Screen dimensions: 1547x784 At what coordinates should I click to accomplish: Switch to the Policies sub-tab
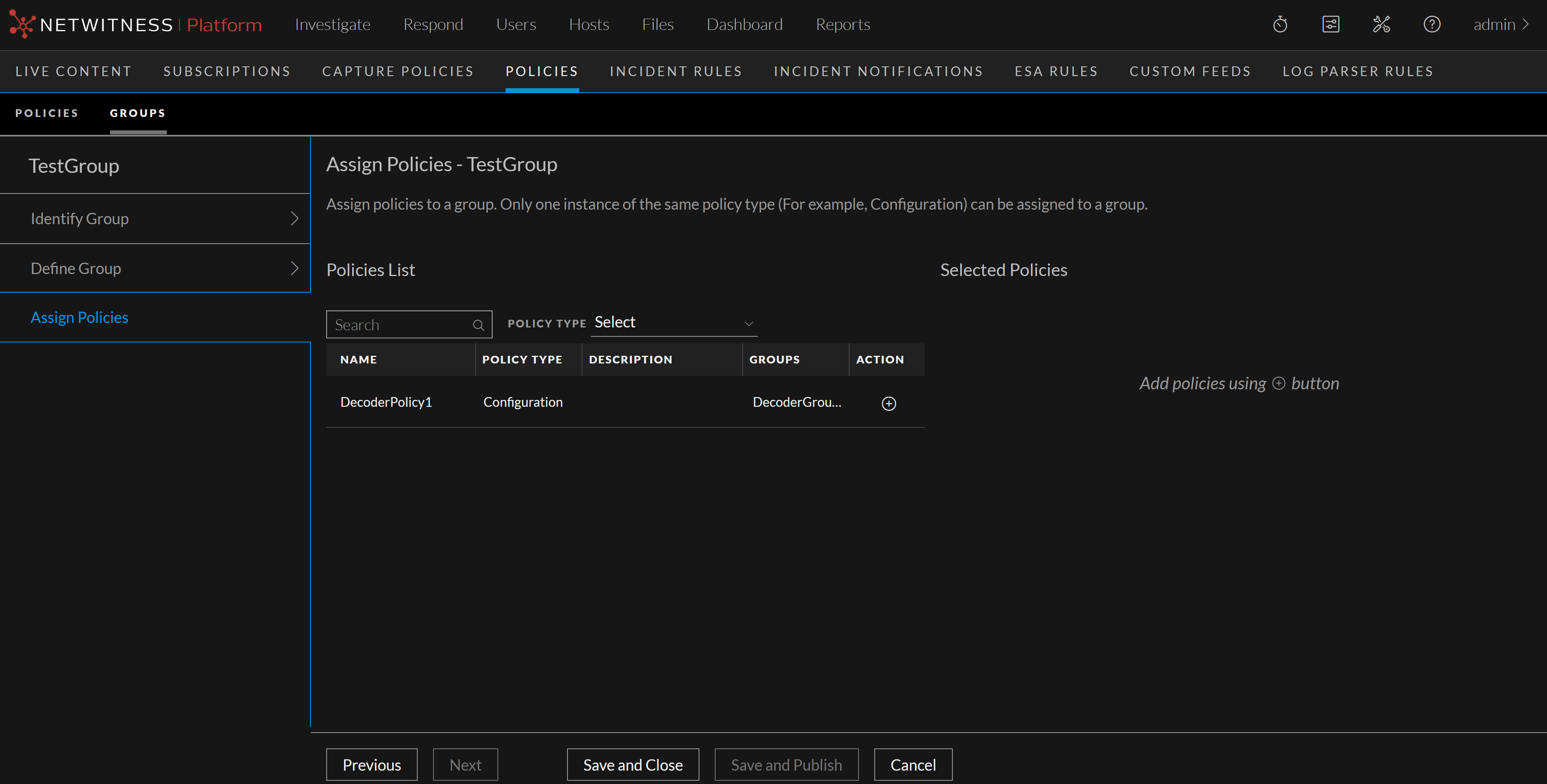tap(47, 113)
